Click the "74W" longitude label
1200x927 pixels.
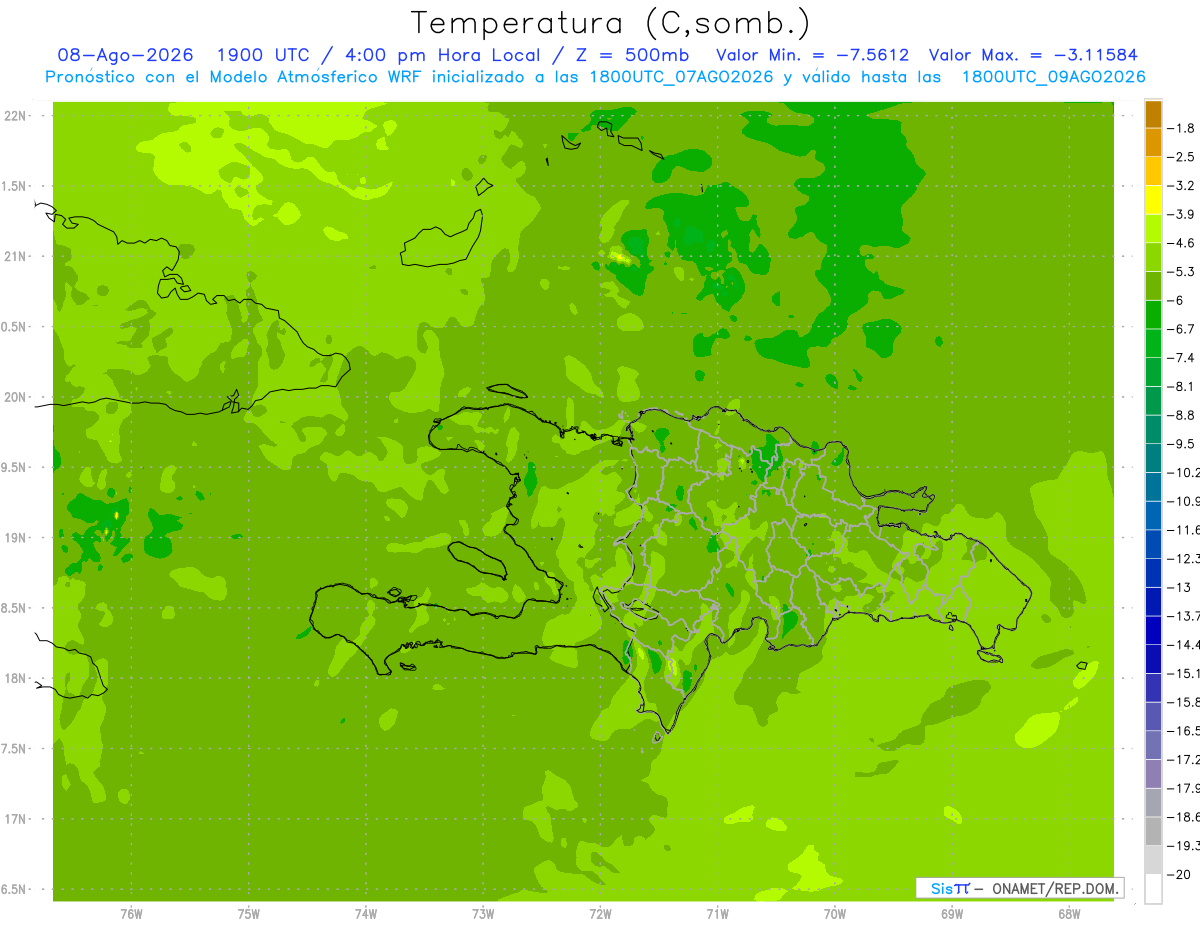click(366, 913)
